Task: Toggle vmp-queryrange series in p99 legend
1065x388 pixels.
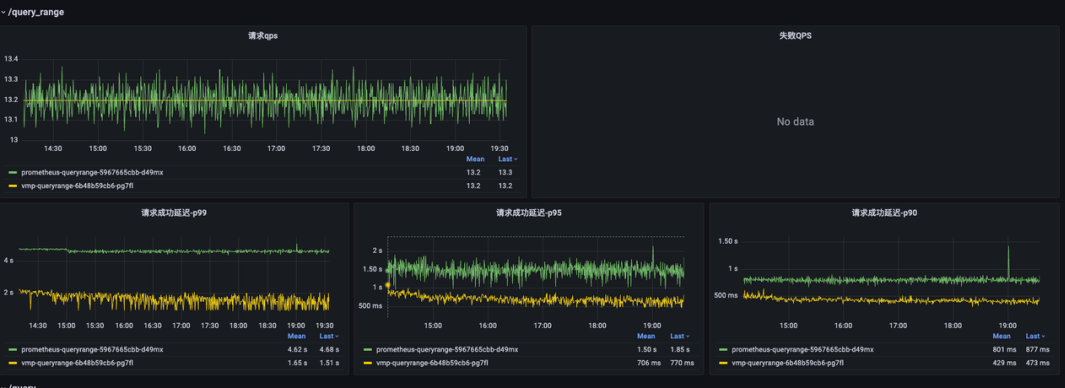Action: (77, 363)
